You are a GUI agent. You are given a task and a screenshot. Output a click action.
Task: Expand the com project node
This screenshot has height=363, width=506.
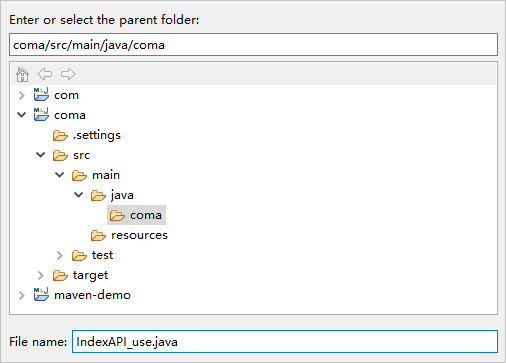[x=22, y=95]
